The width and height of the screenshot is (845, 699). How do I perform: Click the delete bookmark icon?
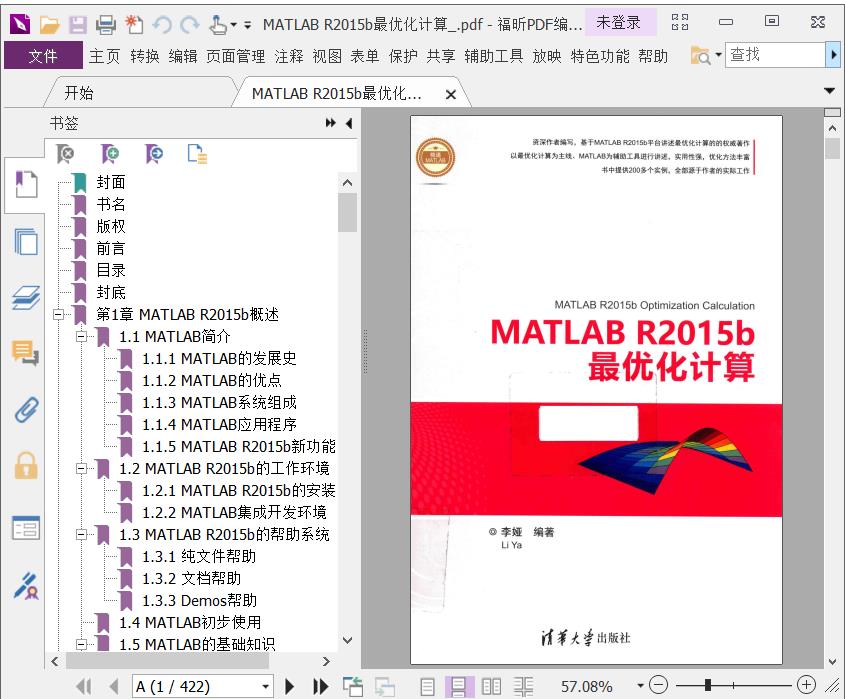tap(65, 154)
